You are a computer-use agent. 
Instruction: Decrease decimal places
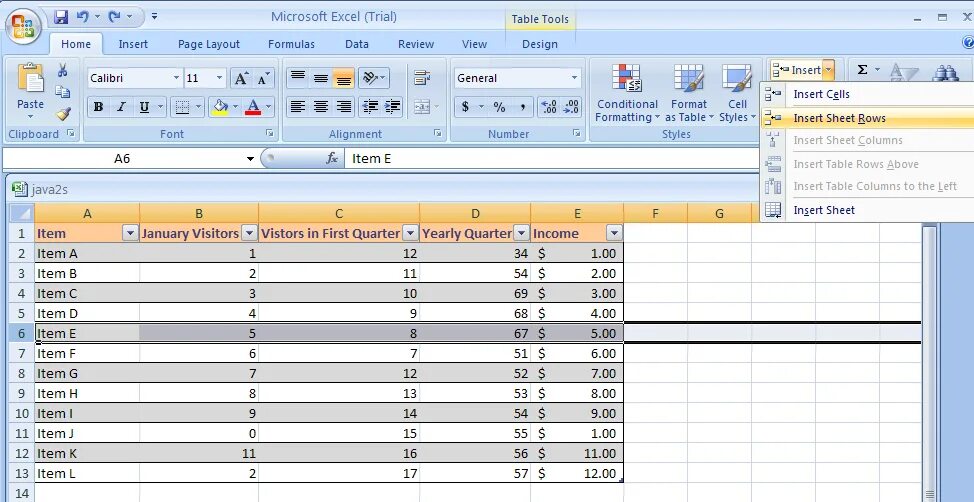click(x=571, y=107)
